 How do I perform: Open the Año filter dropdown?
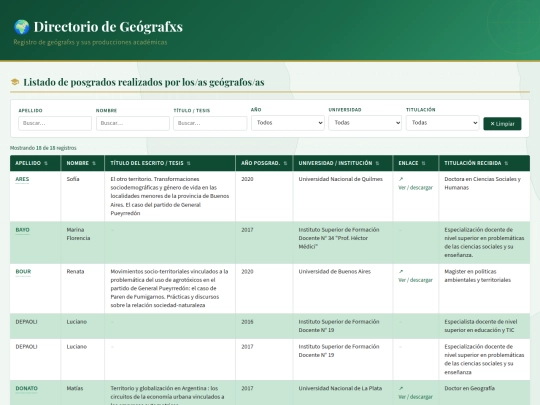pyautogui.click(x=288, y=123)
